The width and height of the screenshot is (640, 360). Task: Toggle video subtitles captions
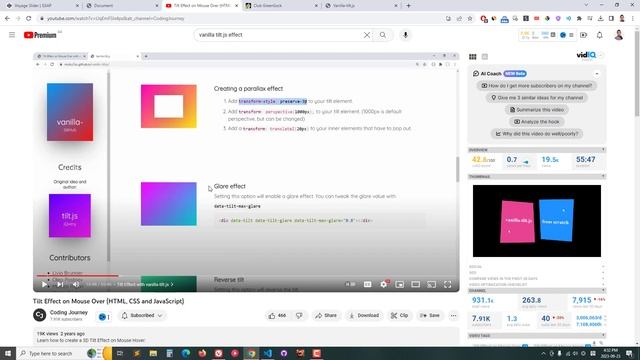[x=367, y=284]
